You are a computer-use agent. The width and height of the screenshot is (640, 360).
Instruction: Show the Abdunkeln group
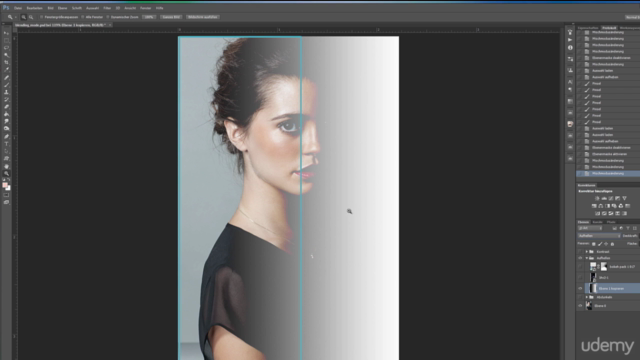580,297
